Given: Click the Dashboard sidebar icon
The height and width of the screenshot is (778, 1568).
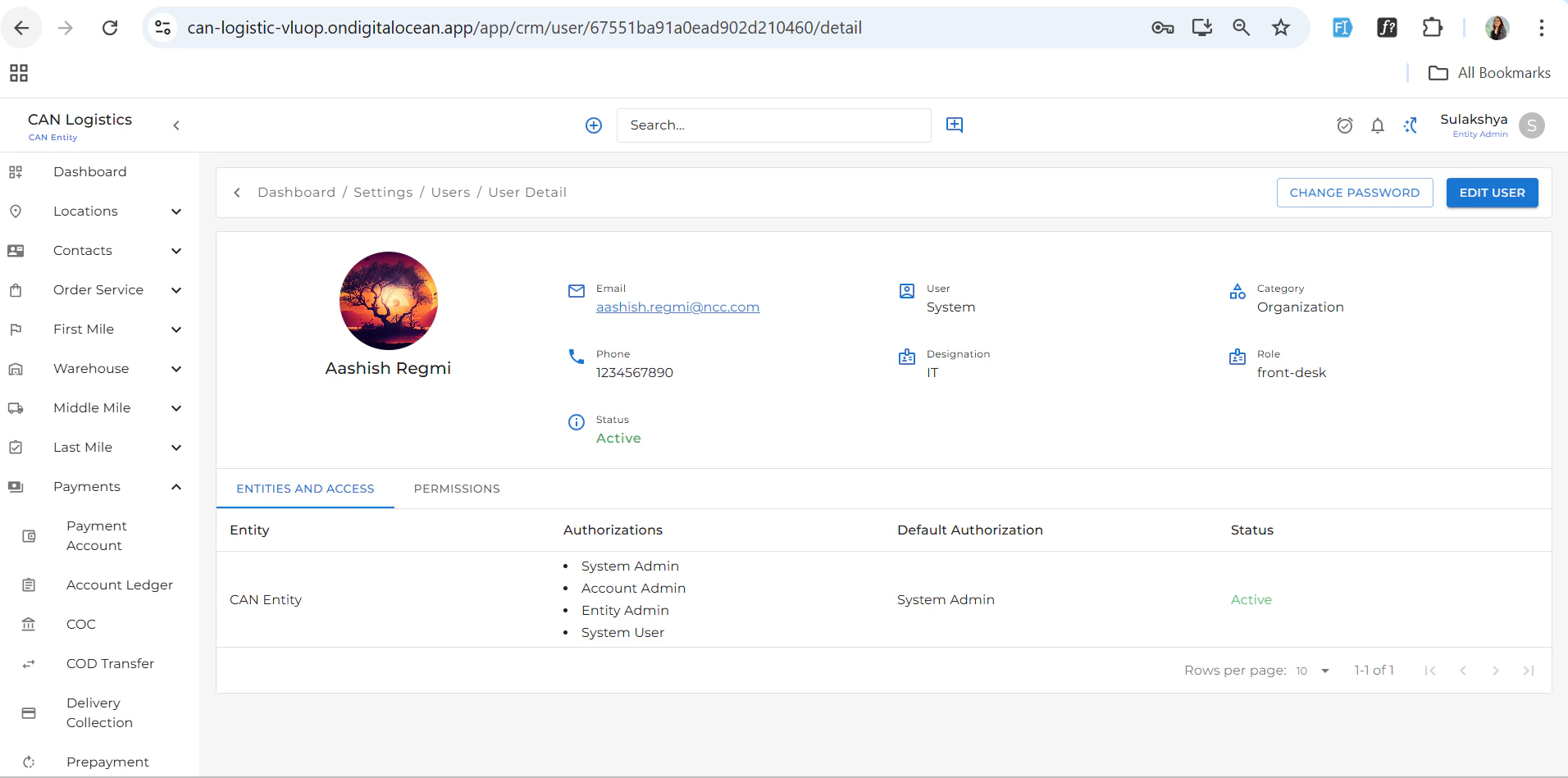Looking at the screenshot, I should click(x=16, y=172).
